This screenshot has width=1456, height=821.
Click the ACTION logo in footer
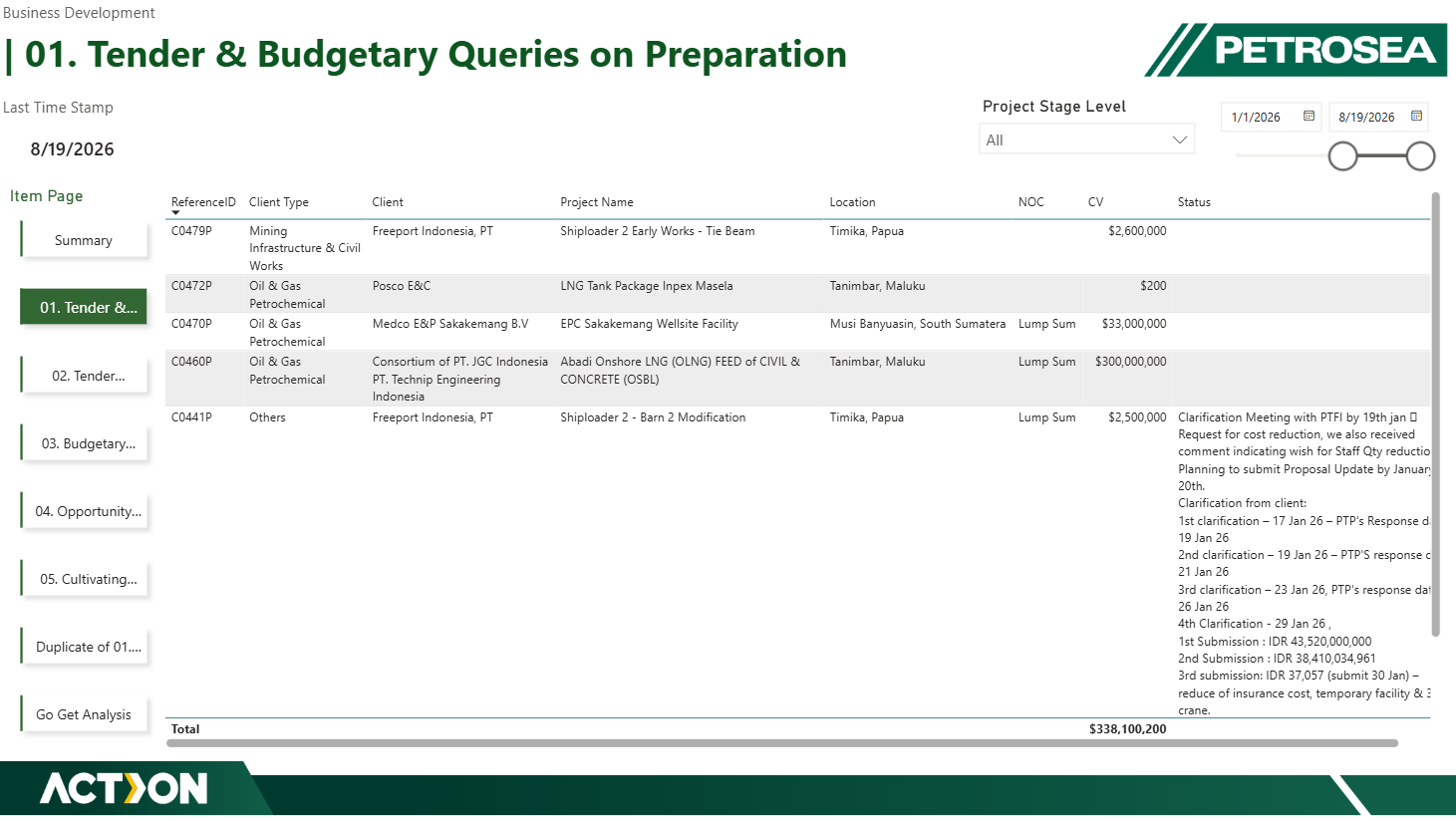124,788
